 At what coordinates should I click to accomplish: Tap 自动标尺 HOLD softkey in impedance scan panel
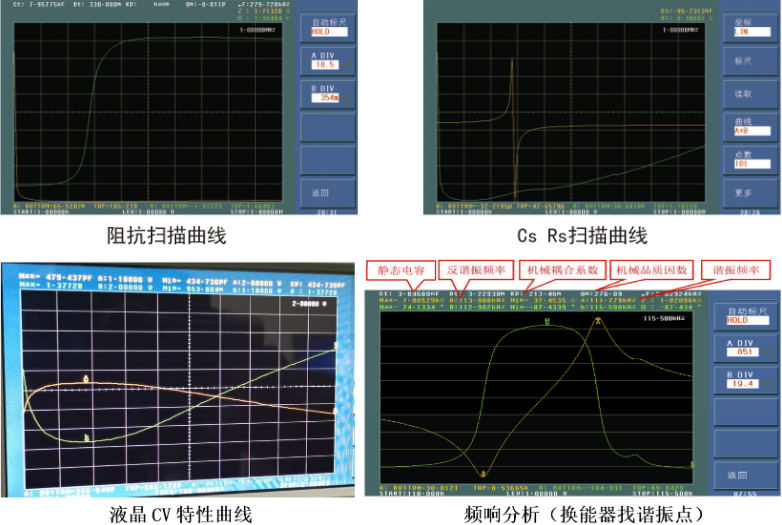tap(328, 28)
